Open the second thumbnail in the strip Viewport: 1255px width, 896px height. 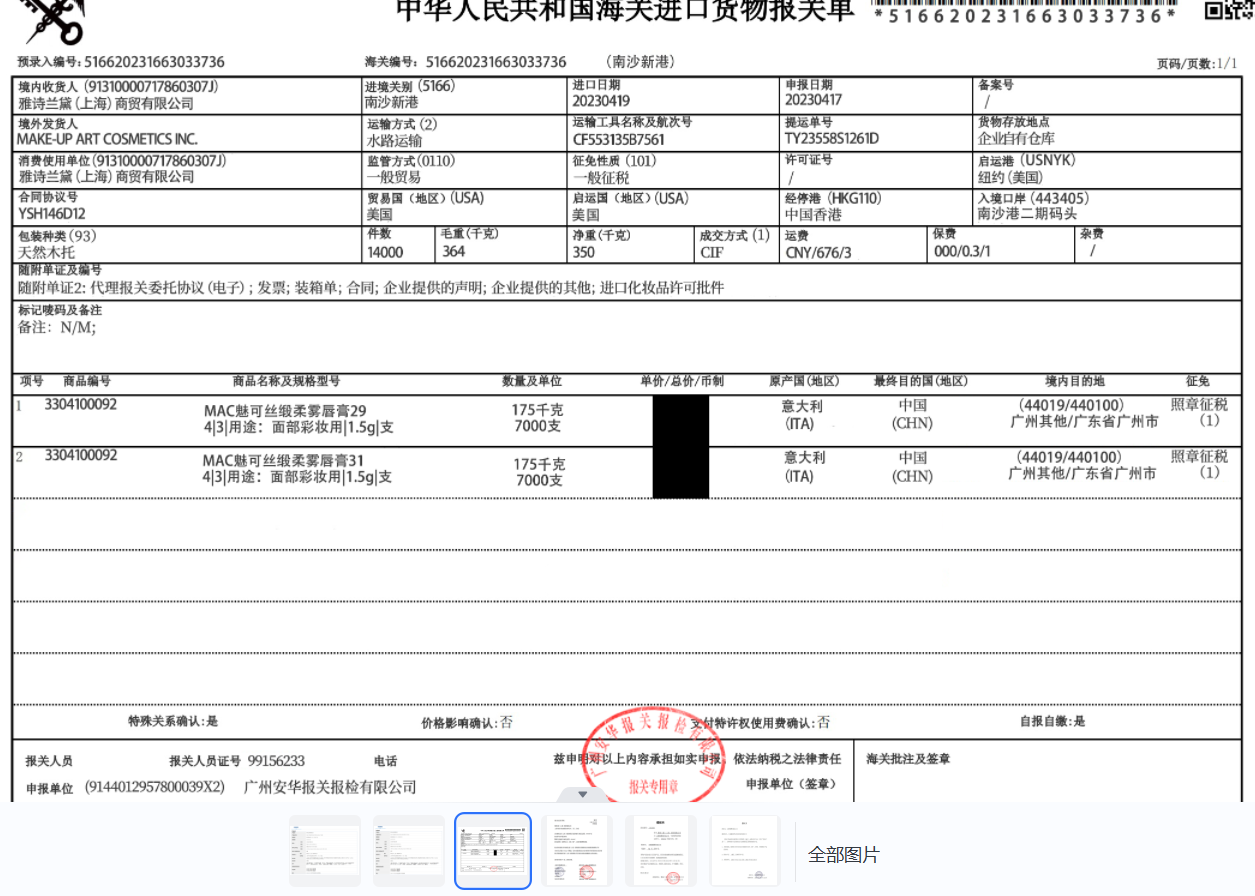point(409,851)
